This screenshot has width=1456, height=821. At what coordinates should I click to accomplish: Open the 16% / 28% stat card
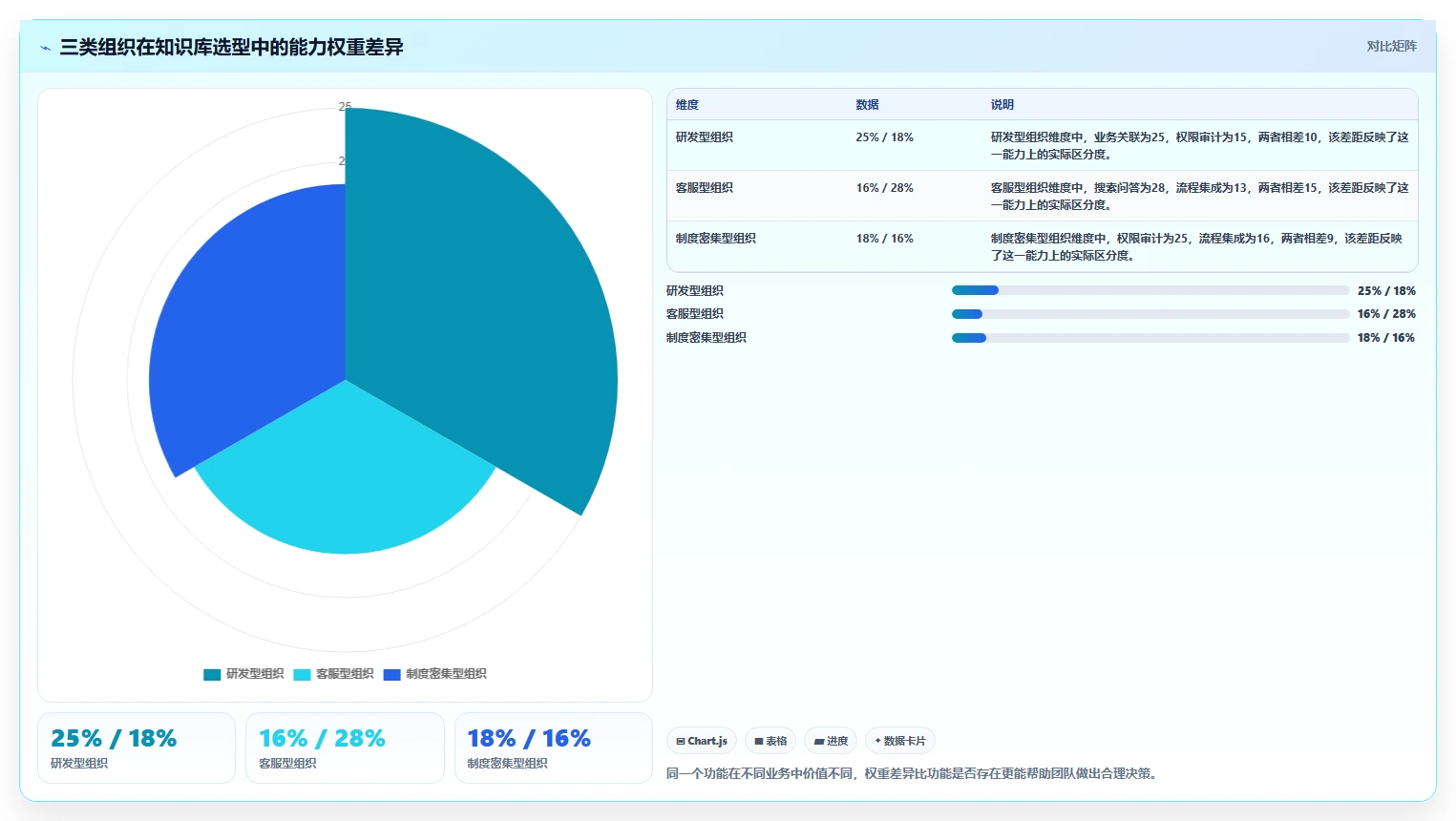(x=345, y=747)
